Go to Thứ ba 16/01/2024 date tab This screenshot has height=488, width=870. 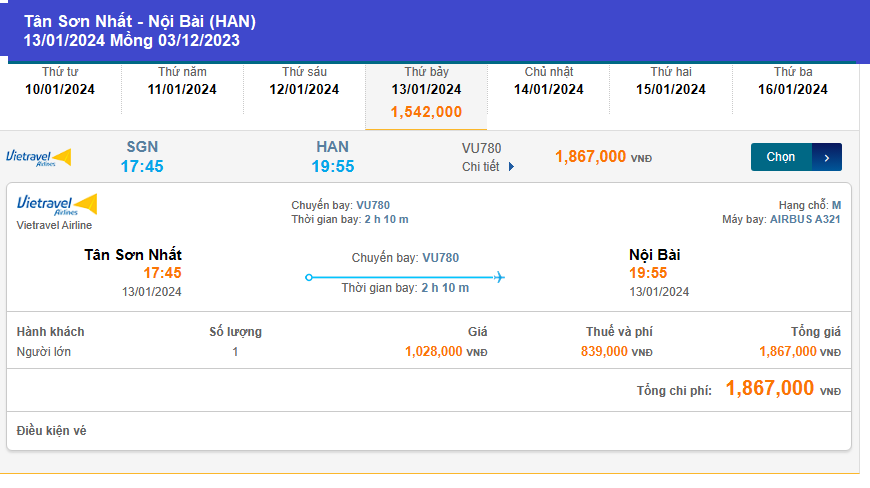[793, 81]
